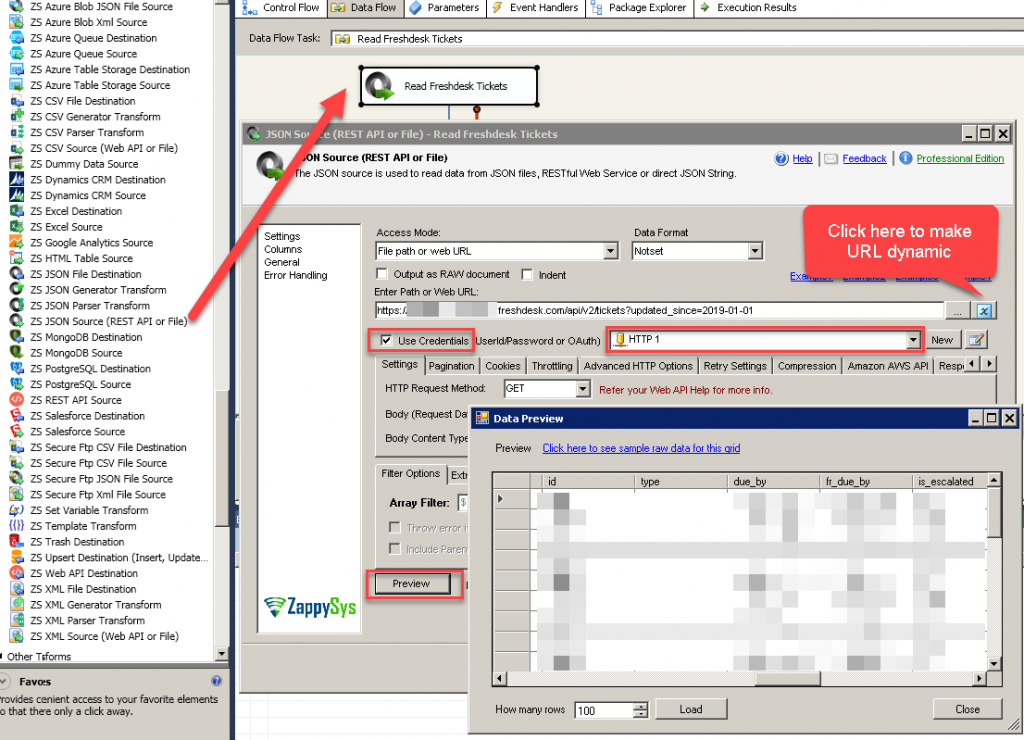This screenshot has height=740, width=1024.
Task: Check the Indent option
Action: (528, 274)
